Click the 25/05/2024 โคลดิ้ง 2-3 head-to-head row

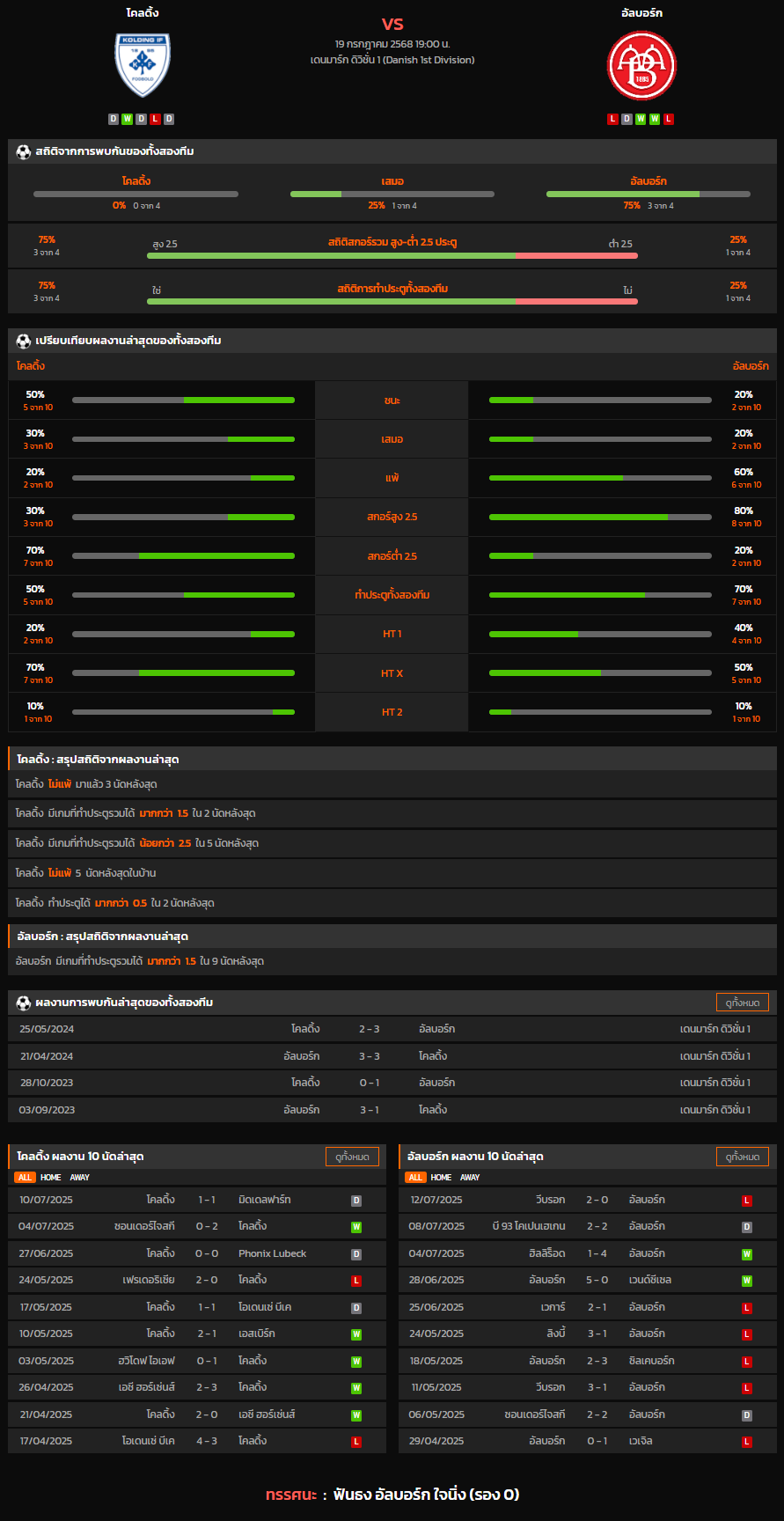coord(392,1029)
